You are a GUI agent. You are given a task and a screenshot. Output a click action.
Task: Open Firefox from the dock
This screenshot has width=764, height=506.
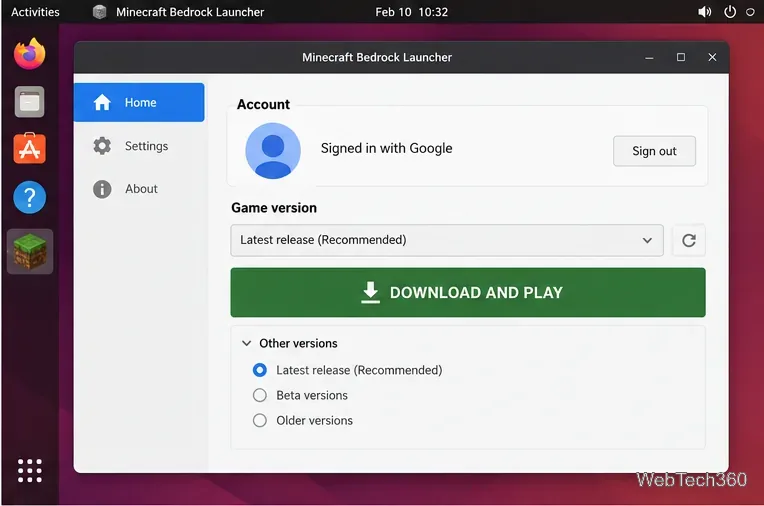(30, 54)
